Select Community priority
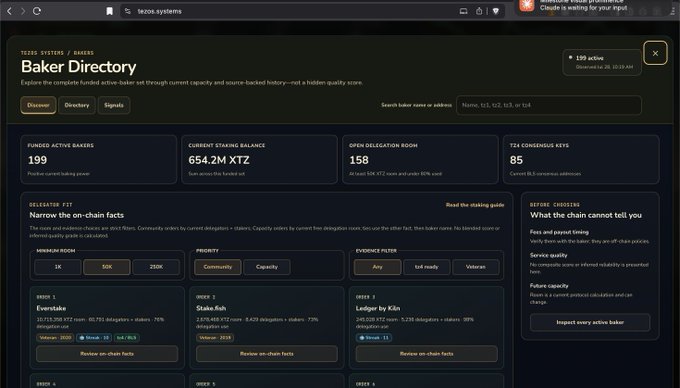 tap(218, 267)
